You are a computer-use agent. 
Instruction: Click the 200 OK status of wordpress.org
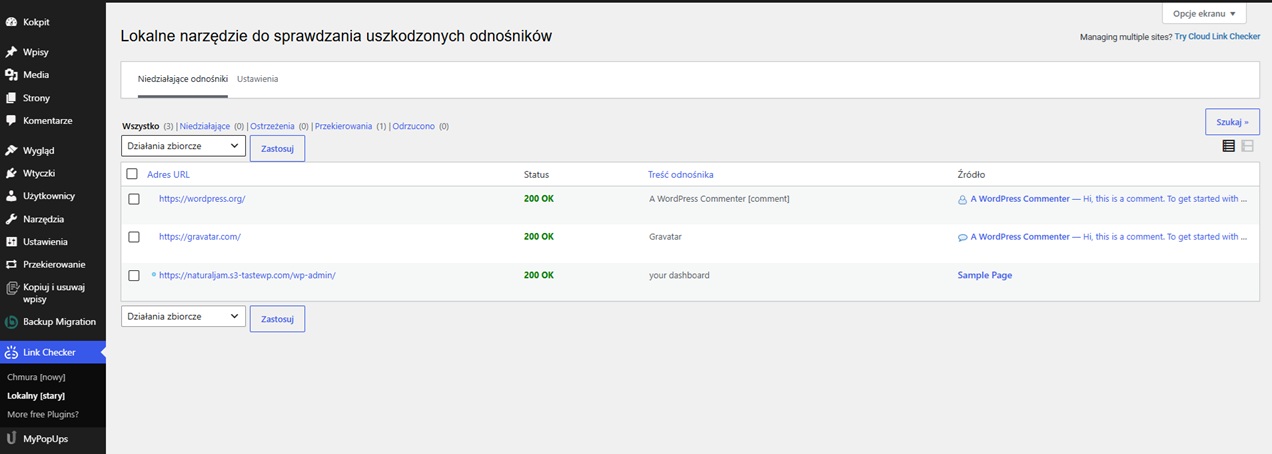click(x=539, y=199)
